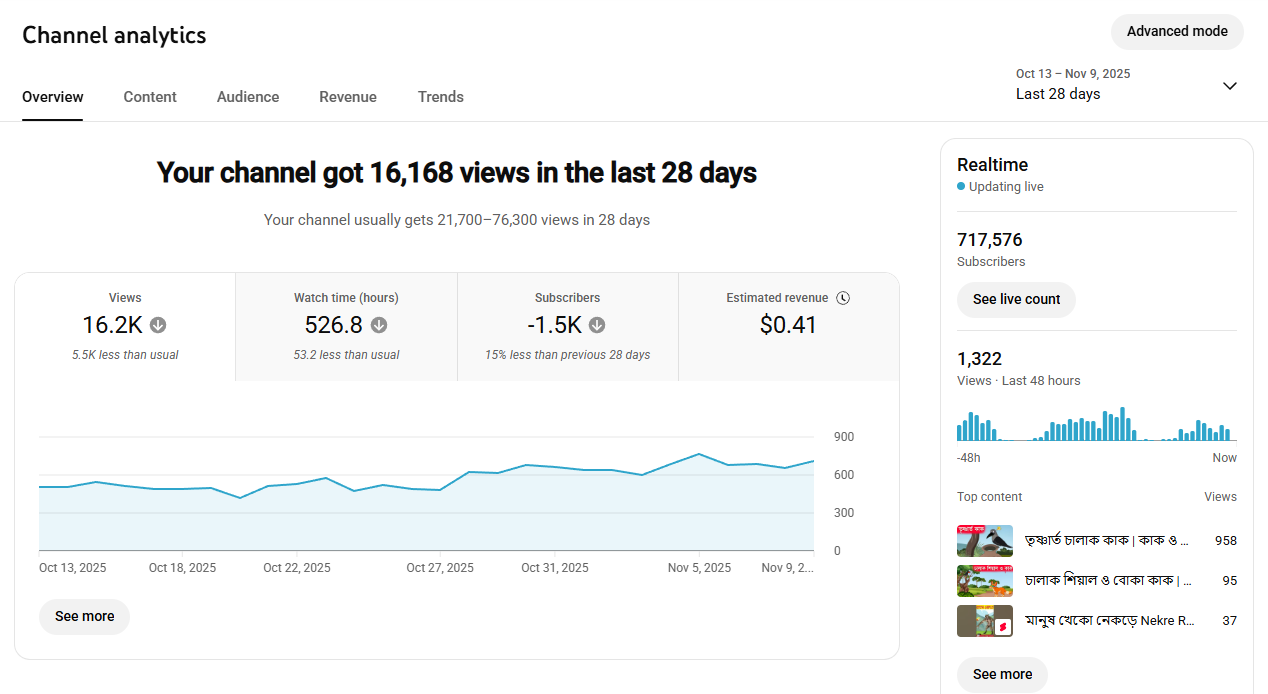Click the down-arrow icon beside Views 16.2K
This screenshot has width=1268, height=694.
158,325
